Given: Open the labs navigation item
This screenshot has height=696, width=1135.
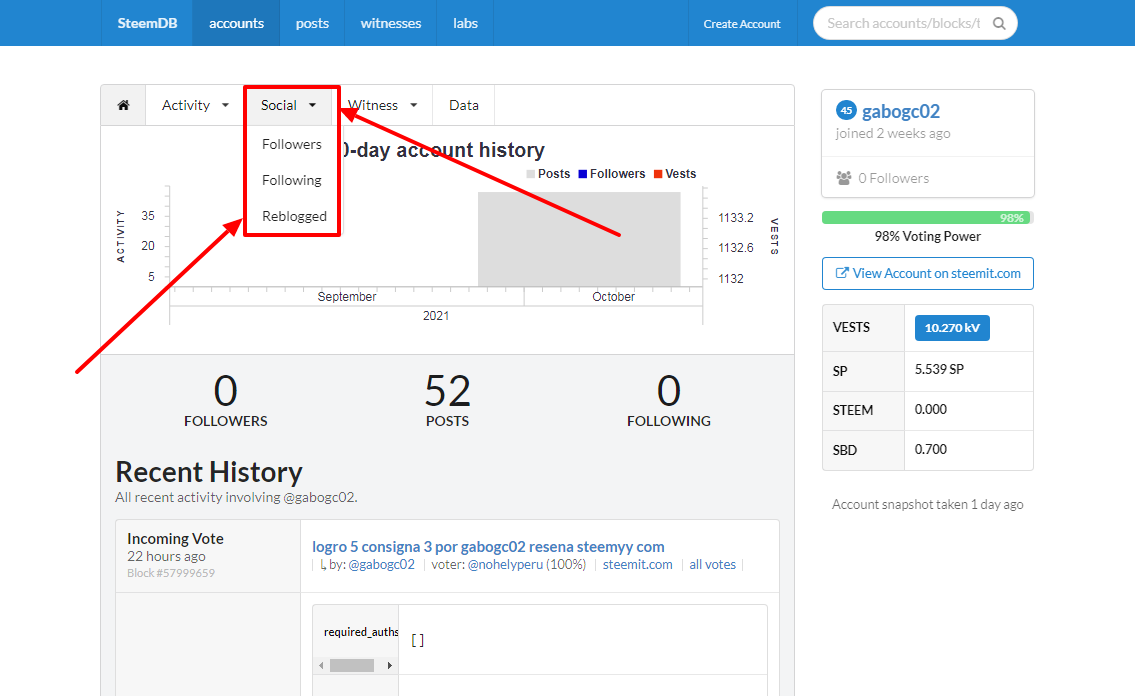Looking at the screenshot, I should 465,23.
